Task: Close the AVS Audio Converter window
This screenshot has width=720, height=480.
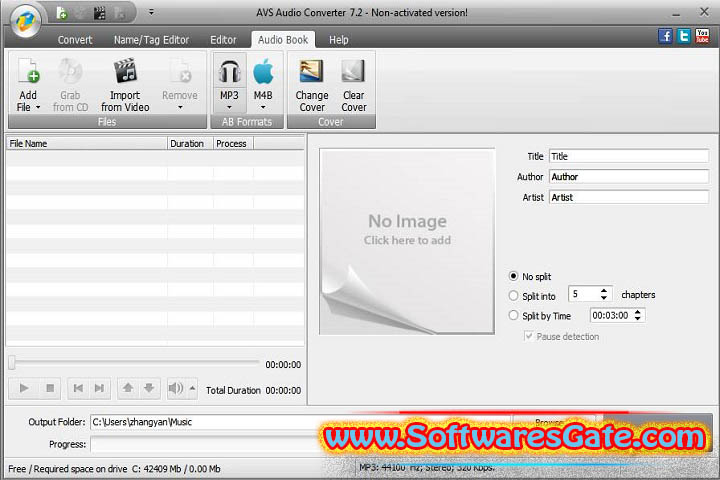Action: (x=704, y=12)
